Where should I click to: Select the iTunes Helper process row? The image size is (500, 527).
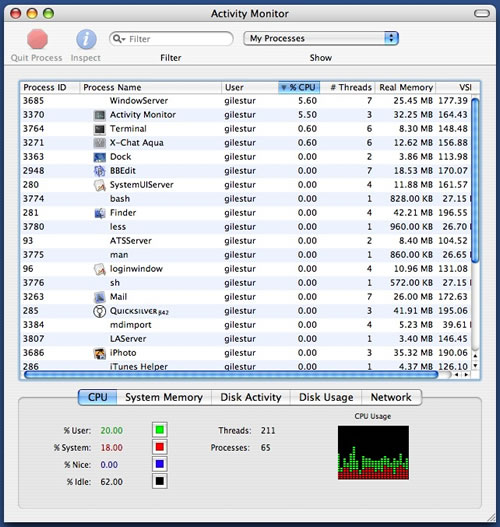coord(245,366)
